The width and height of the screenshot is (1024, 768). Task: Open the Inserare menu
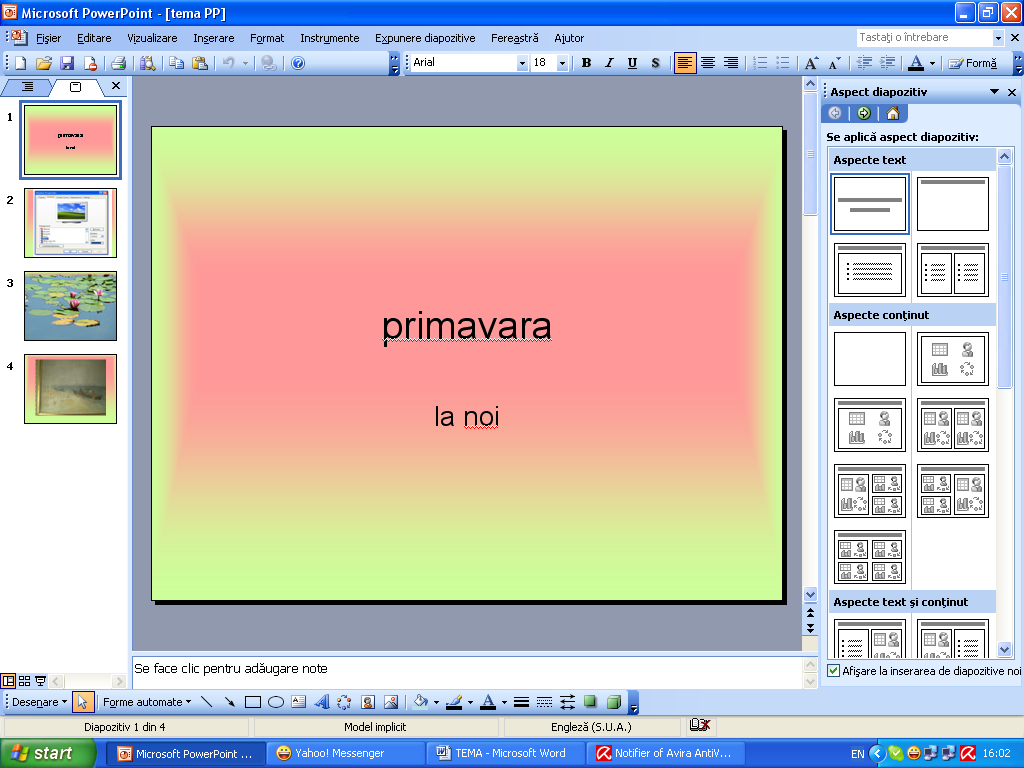click(214, 38)
